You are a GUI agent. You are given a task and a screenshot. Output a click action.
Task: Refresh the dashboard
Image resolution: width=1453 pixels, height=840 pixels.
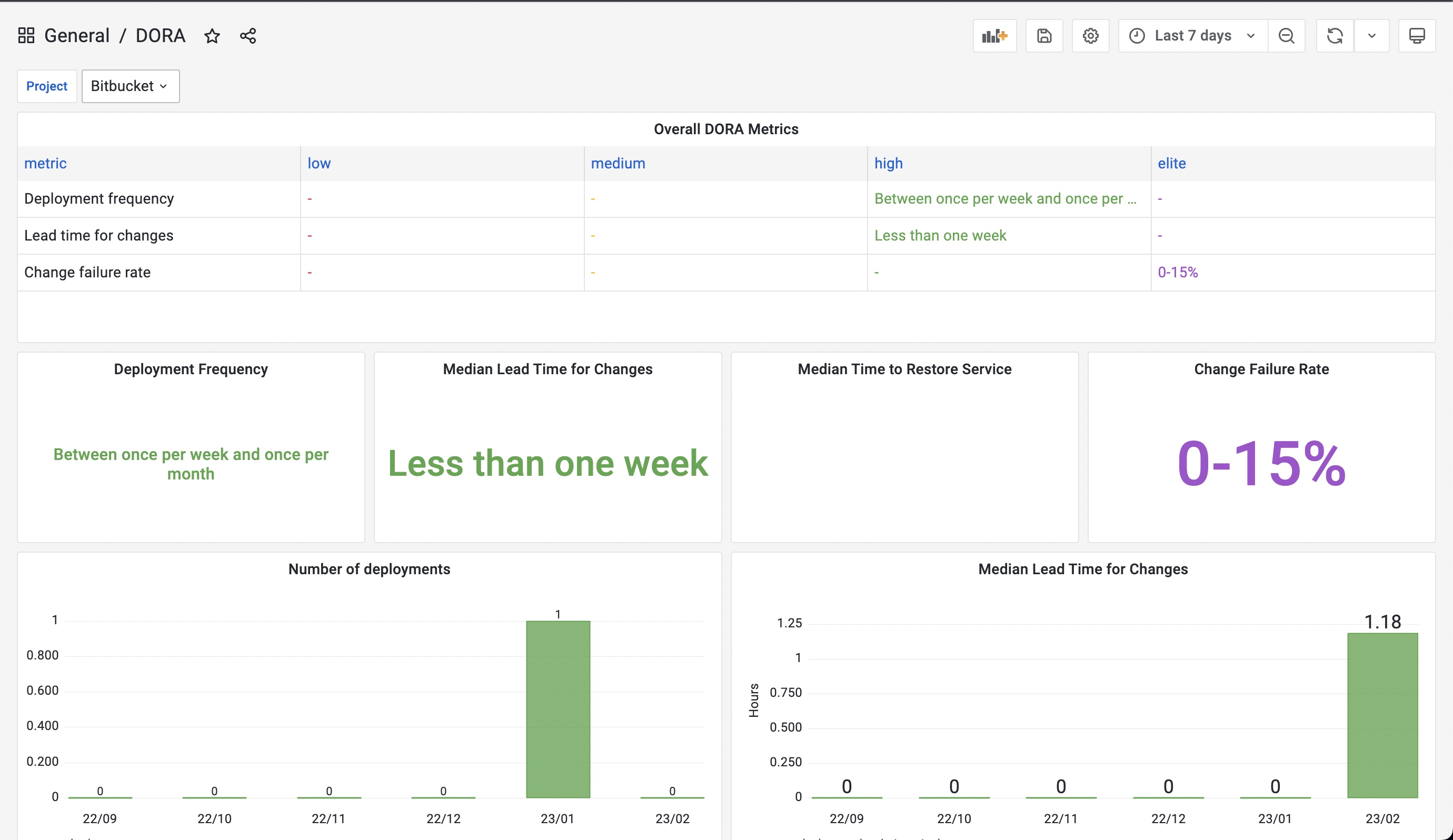coord(1334,36)
